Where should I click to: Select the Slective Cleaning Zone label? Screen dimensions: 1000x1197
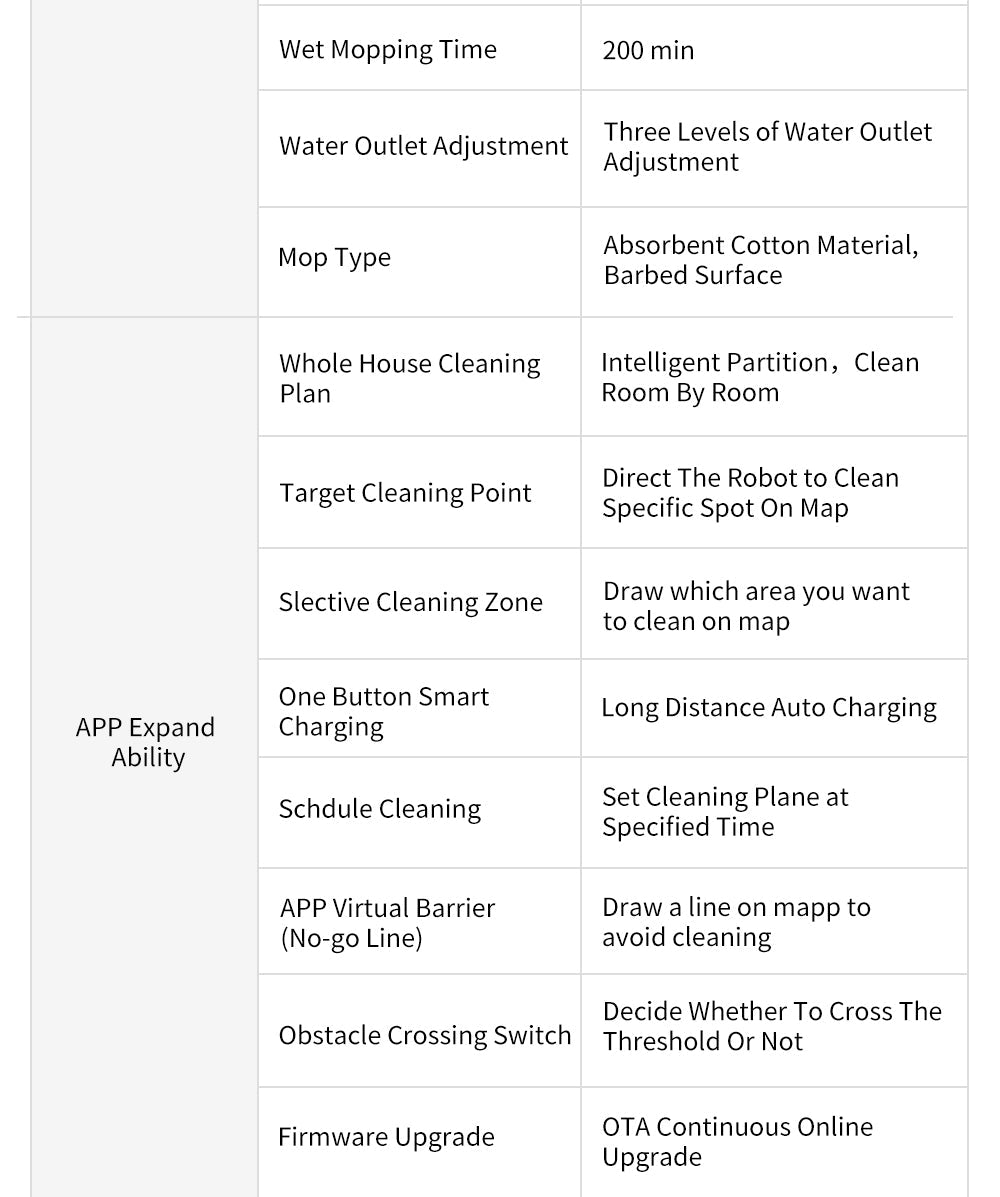click(x=410, y=602)
